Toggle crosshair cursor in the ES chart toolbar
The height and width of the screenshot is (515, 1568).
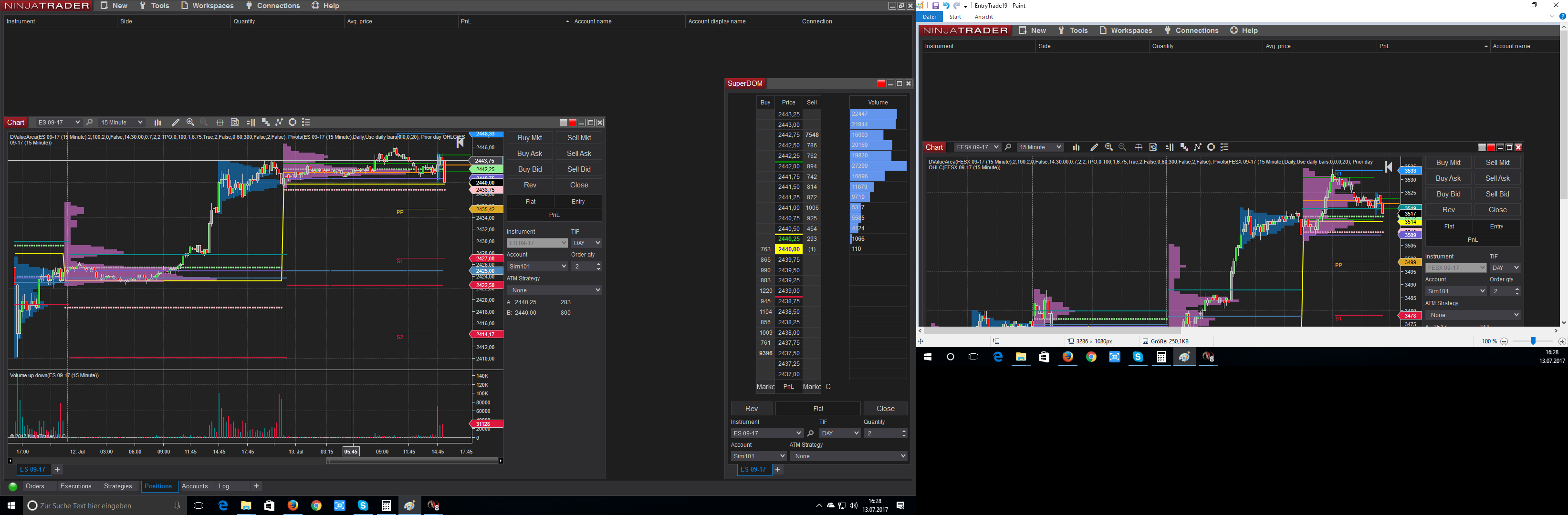point(220,122)
